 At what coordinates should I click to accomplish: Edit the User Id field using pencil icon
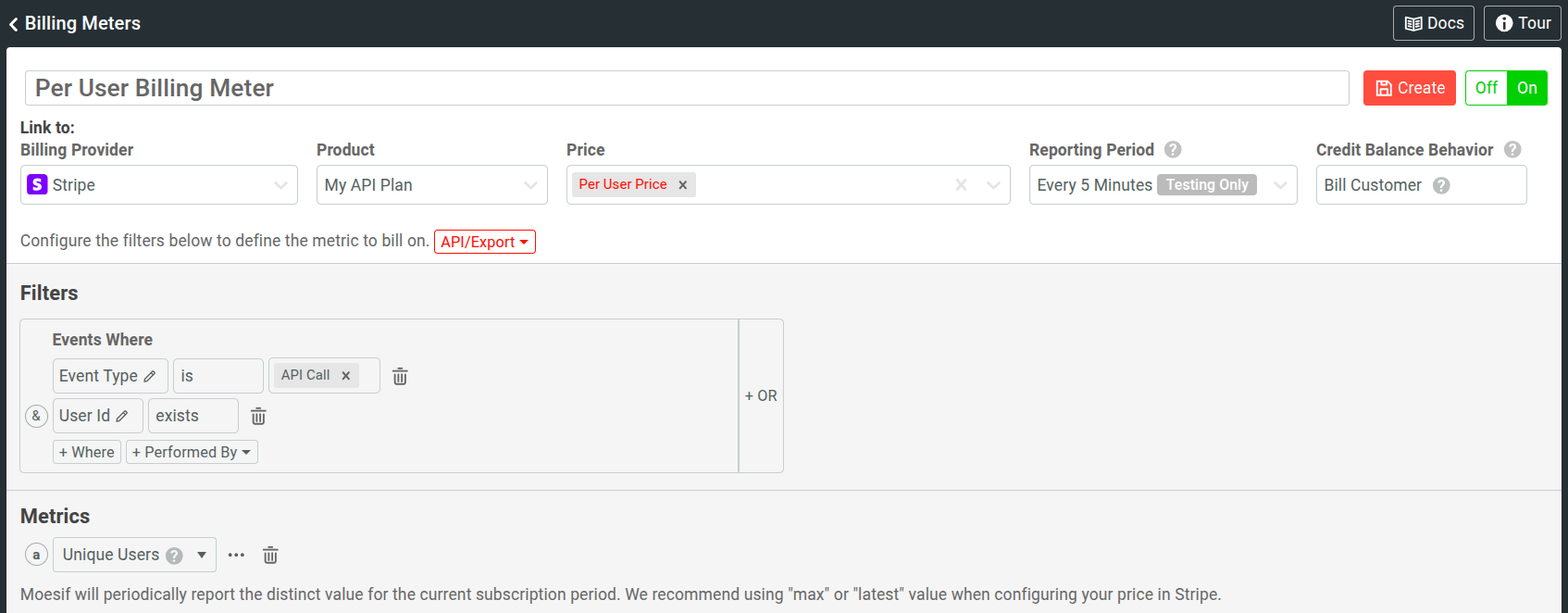[x=122, y=416]
